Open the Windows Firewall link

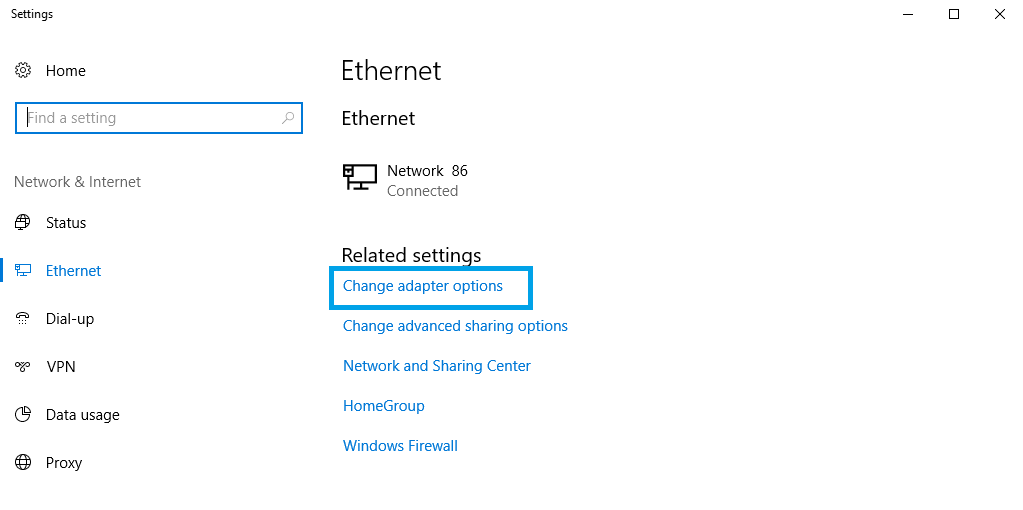pyautogui.click(x=400, y=446)
